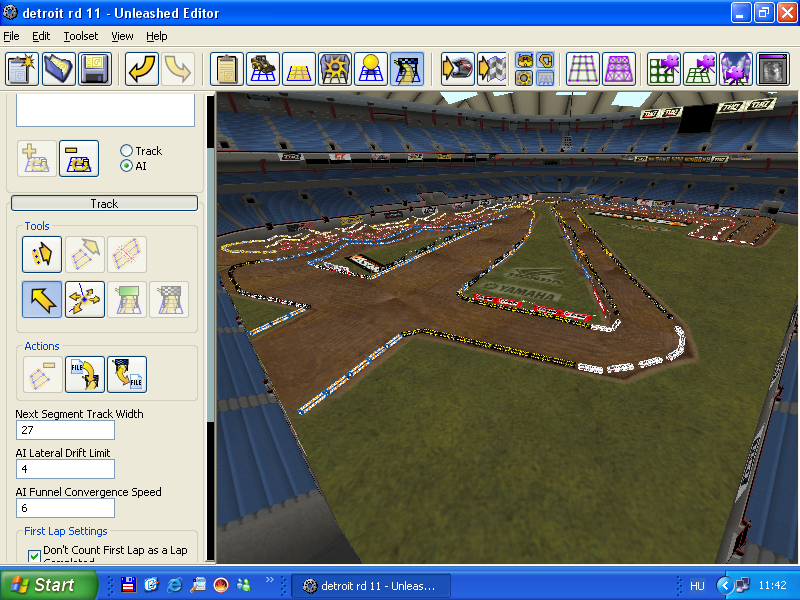Click the export to file action icon
800x600 pixels.
pos(127,375)
